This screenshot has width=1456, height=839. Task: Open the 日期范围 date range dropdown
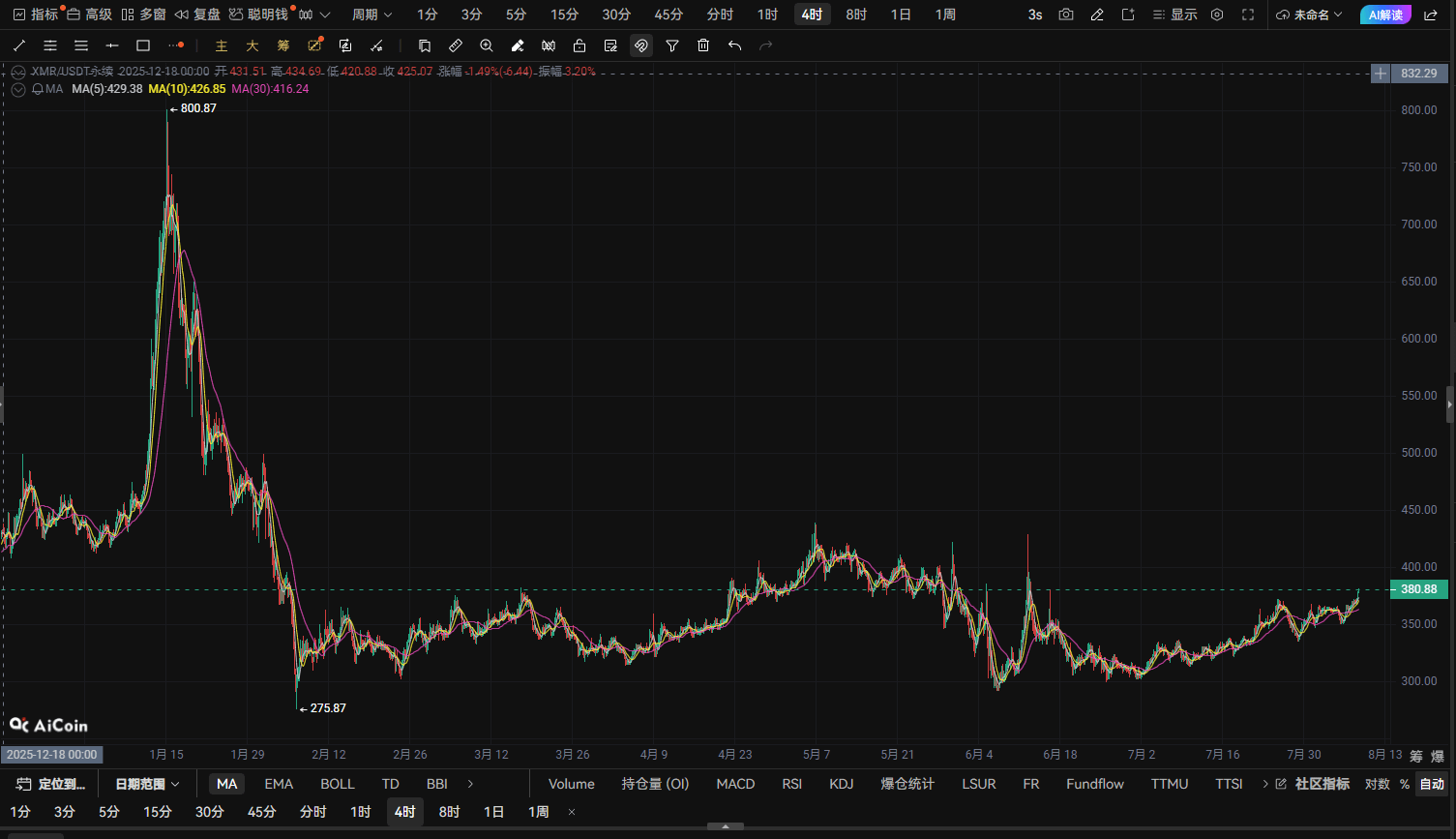(x=147, y=784)
